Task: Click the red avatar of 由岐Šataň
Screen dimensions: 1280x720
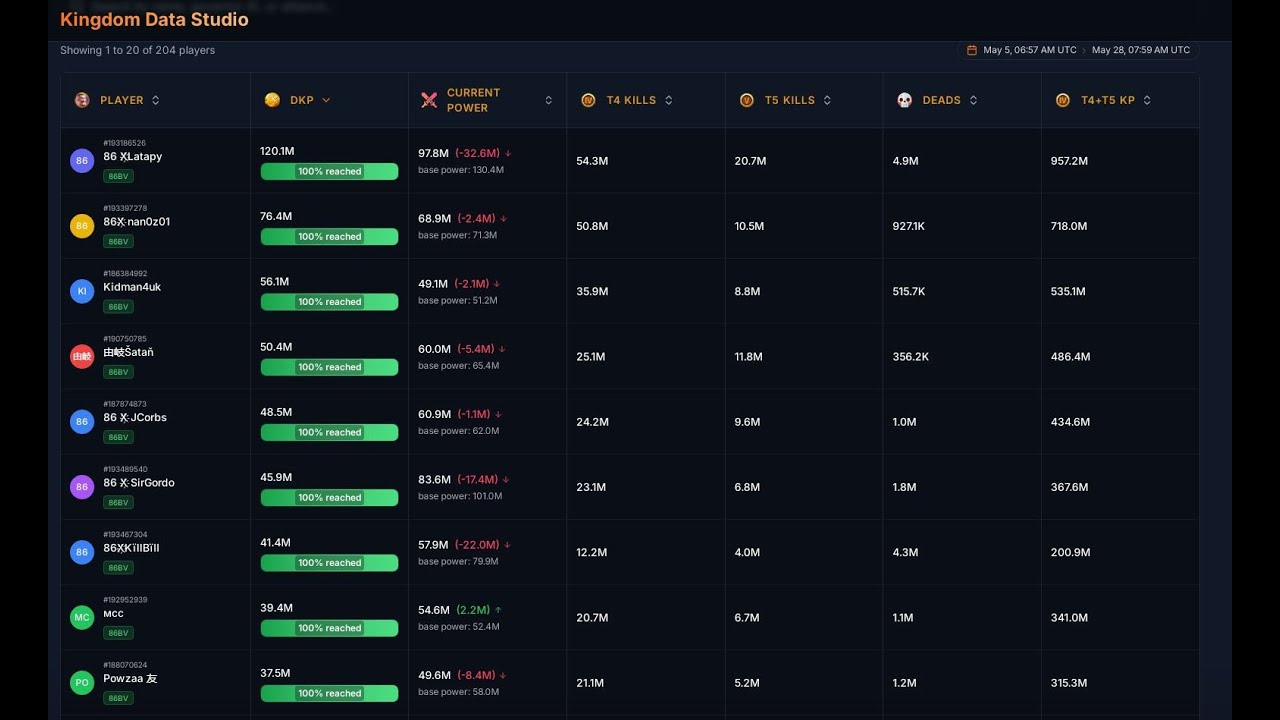Action: pyautogui.click(x=82, y=356)
